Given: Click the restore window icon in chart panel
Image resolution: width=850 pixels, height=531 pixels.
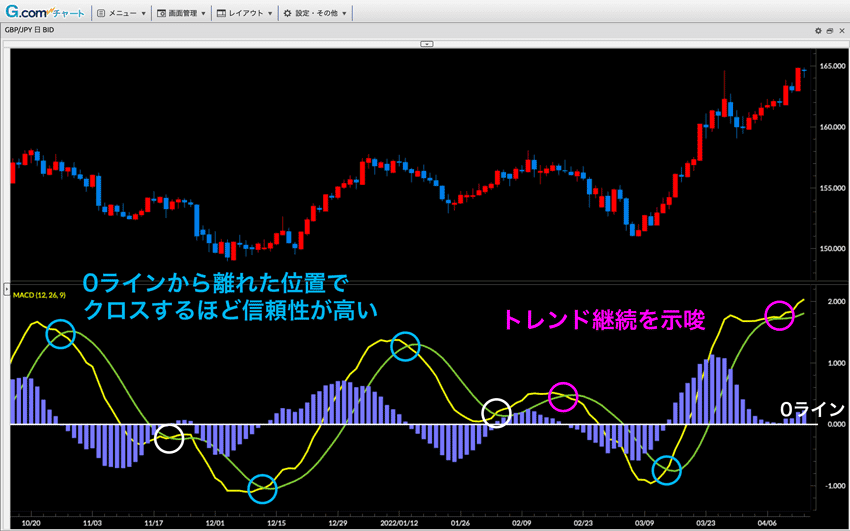Looking at the screenshot, I should pos(829,32).
